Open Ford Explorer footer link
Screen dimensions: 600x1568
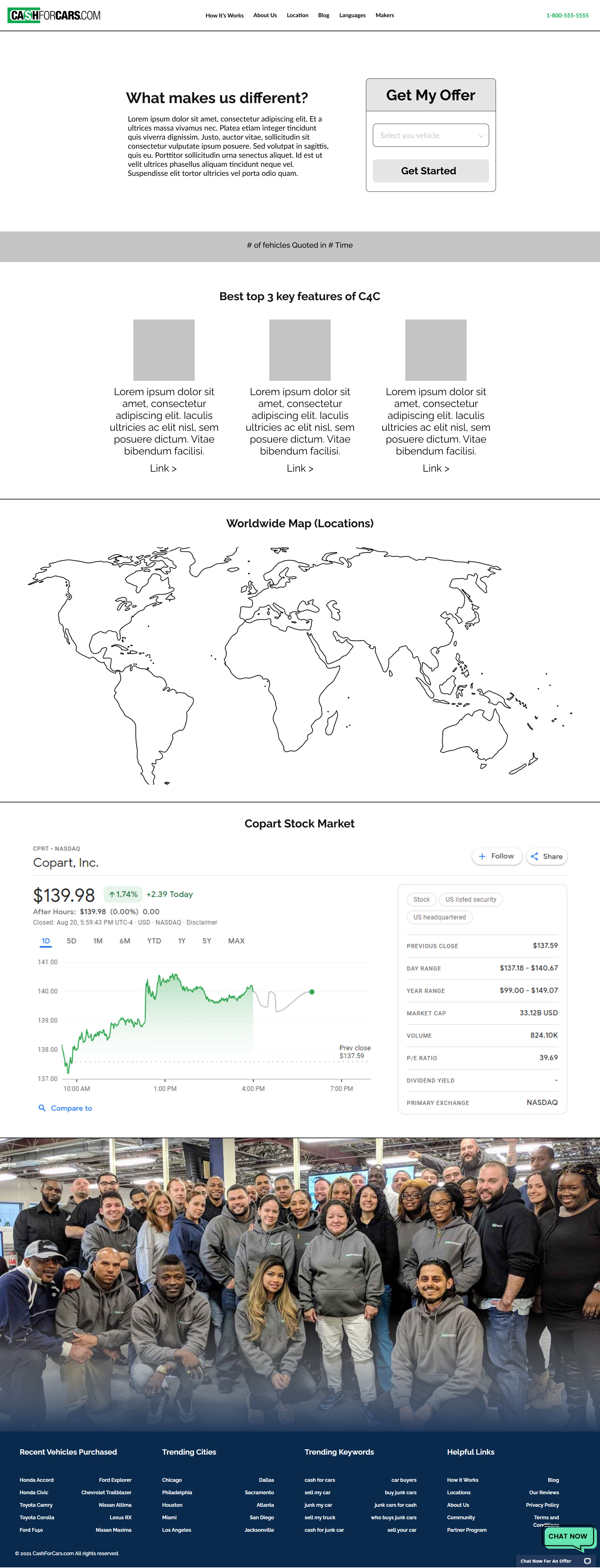click(115, 1480)
